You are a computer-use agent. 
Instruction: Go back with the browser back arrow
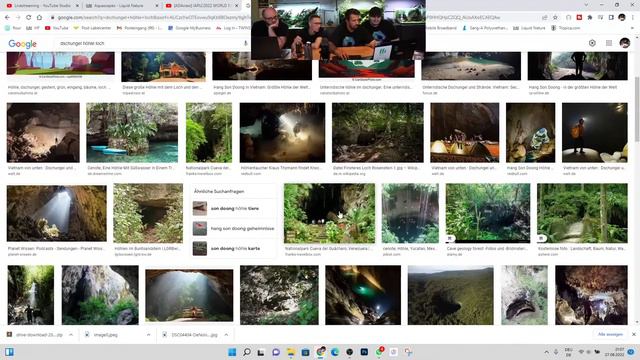tap(7, 18)
